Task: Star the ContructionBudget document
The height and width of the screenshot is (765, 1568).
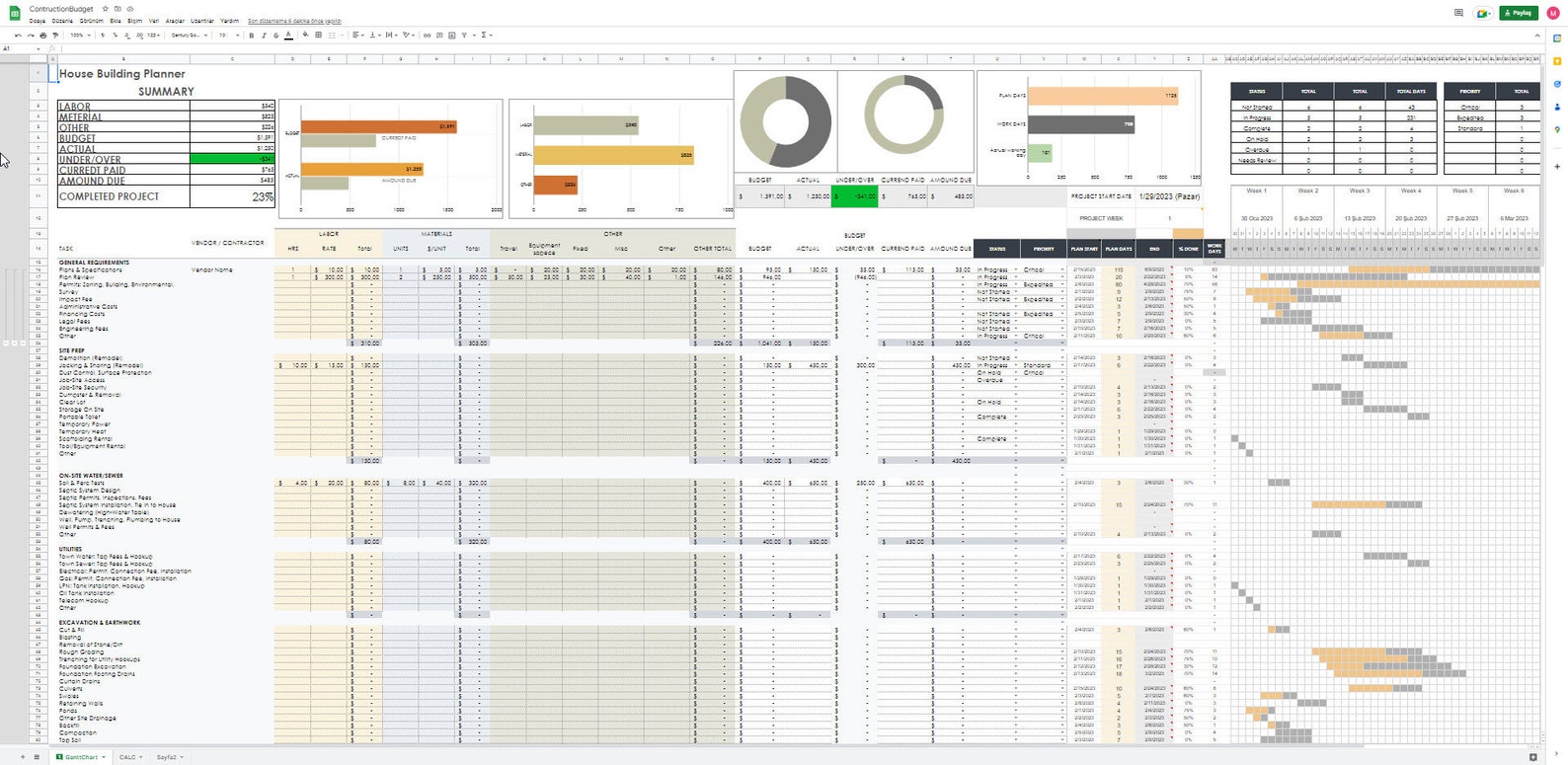Action: point(106,9)
